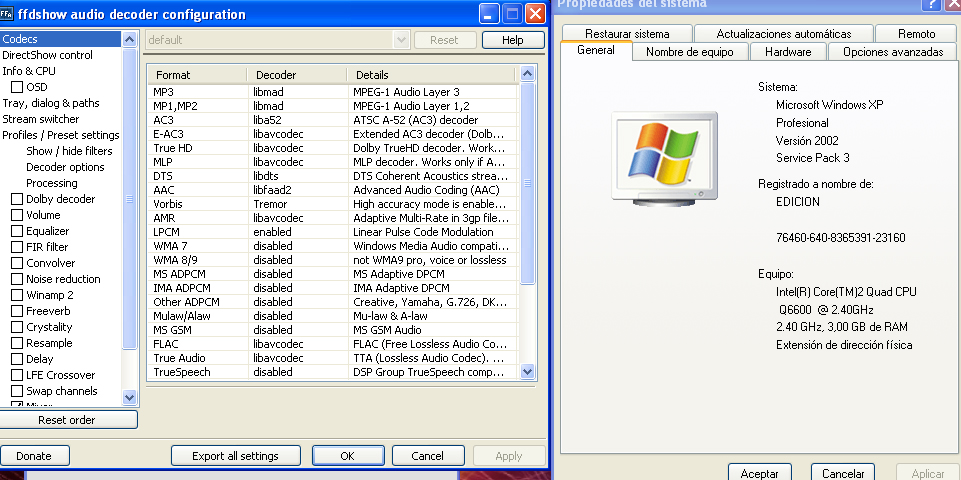Open the default preset dropdown
The image size is (961, 480).
tap(401, 40)
